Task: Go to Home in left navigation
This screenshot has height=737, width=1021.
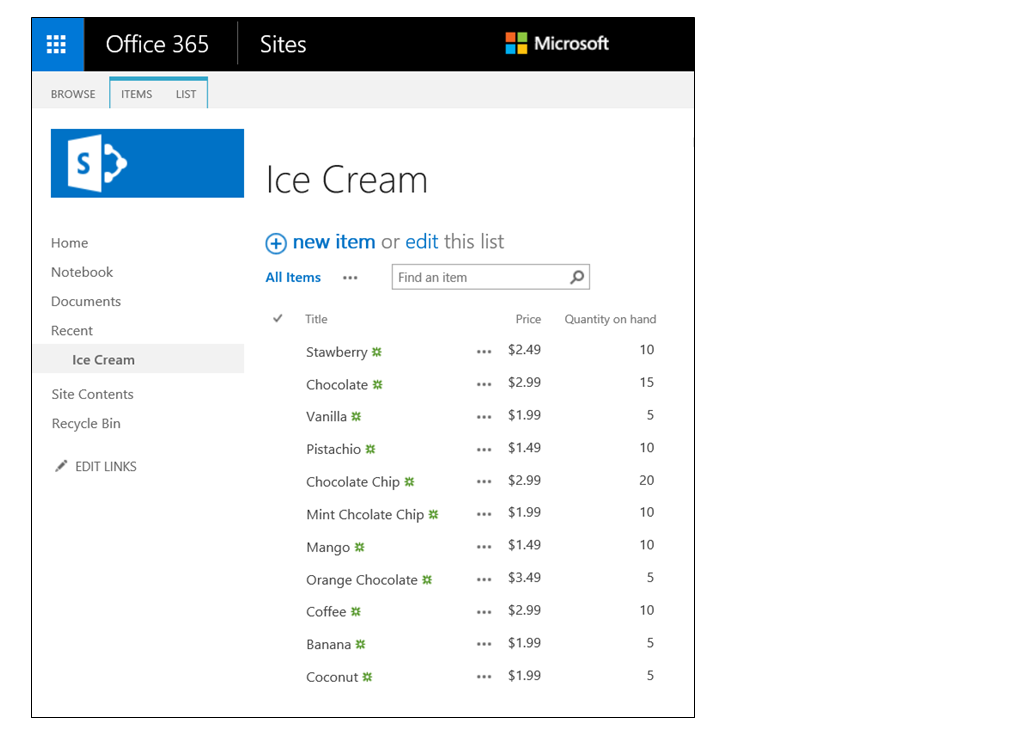Action: pyautogui.click(x=70, y=243)
